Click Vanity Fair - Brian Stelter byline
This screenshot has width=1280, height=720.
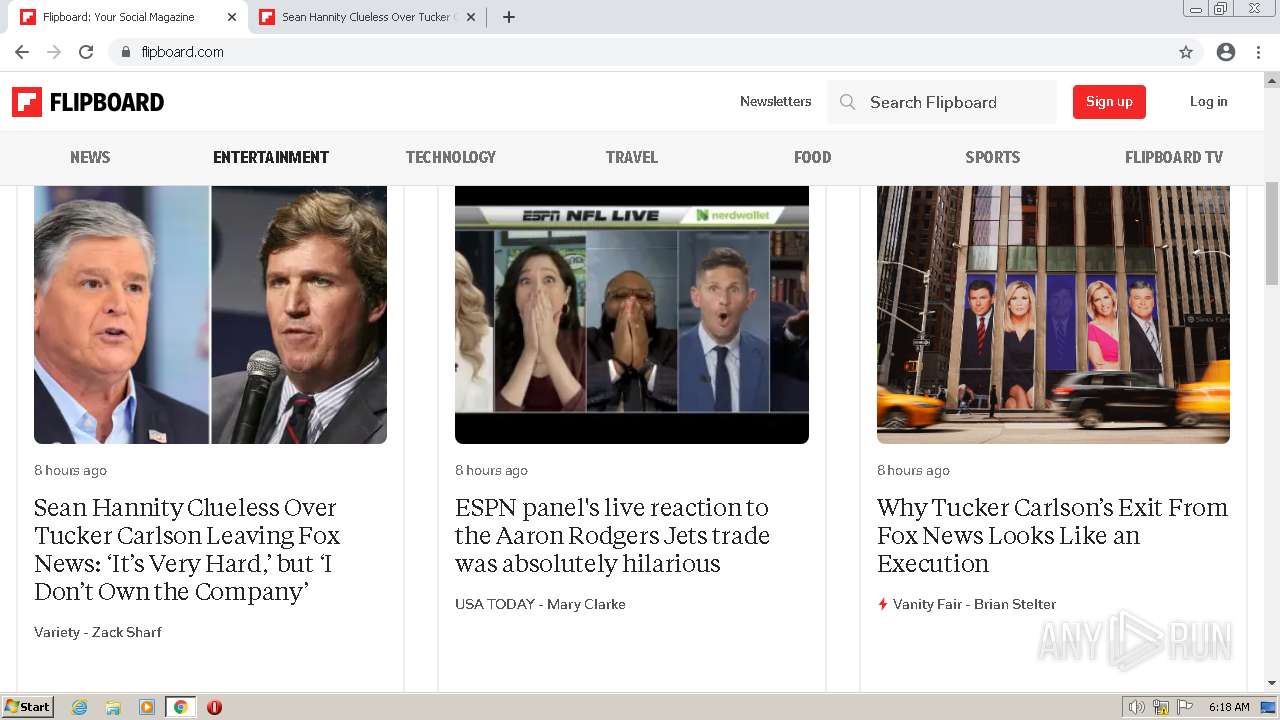tap(974, 604)
